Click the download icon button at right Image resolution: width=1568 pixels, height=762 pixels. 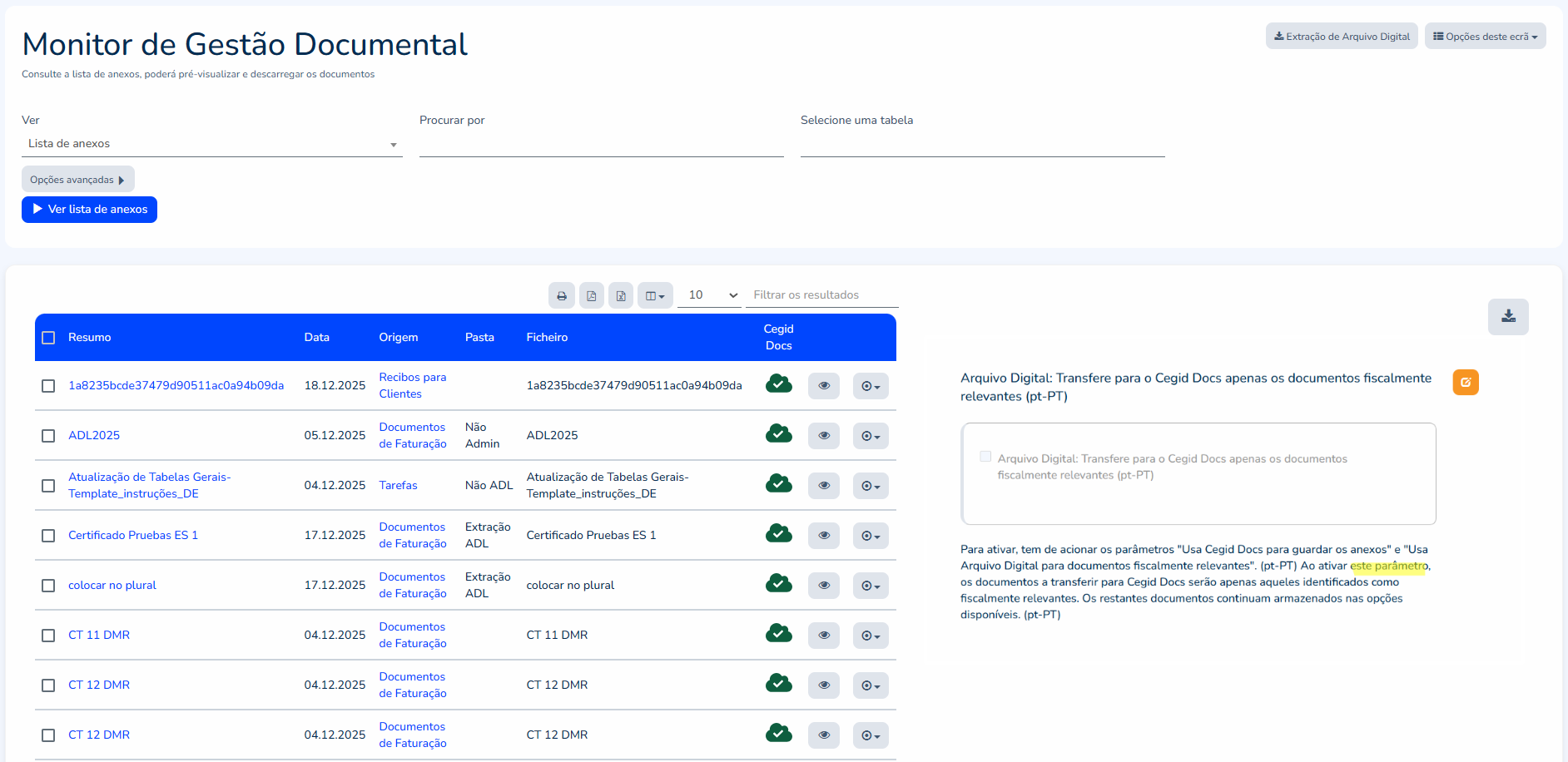1508,317
